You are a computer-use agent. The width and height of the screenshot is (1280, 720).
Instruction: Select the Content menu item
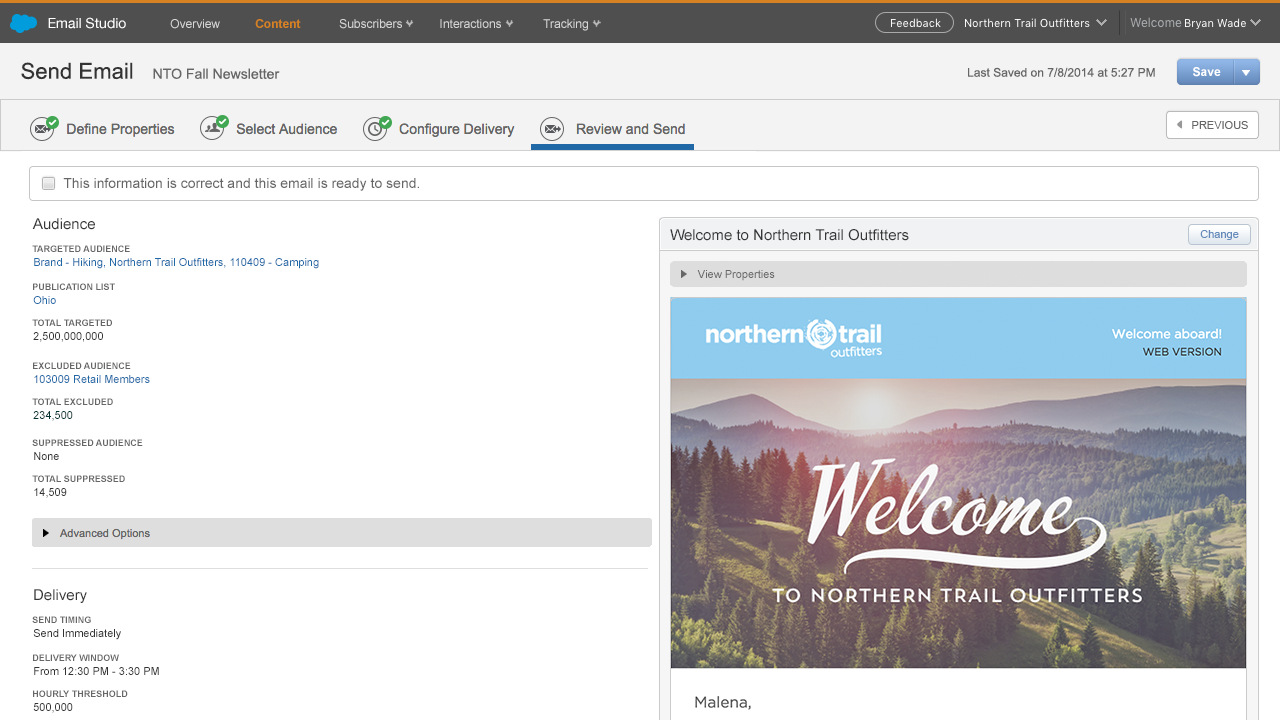(278, 23)
